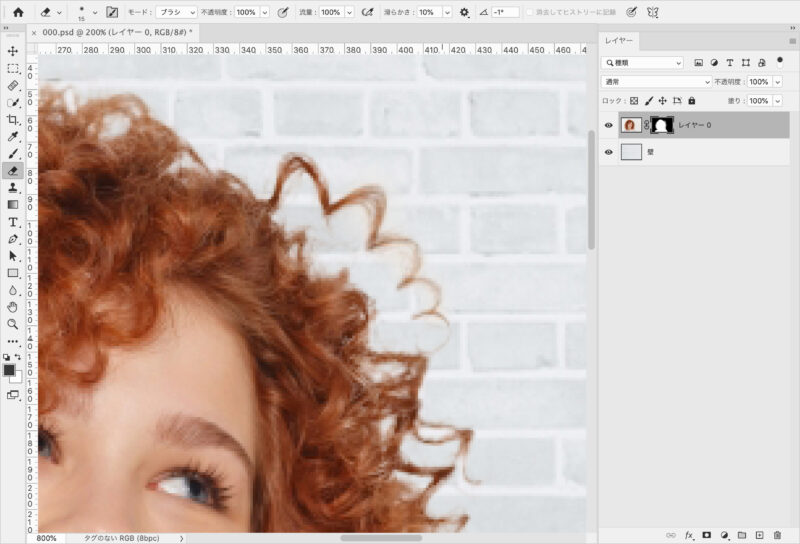Image resolution: width=800 pixels, height=544 pixels.
Task: Toggle lock image pixels brush icon
Action: (648, 101)
